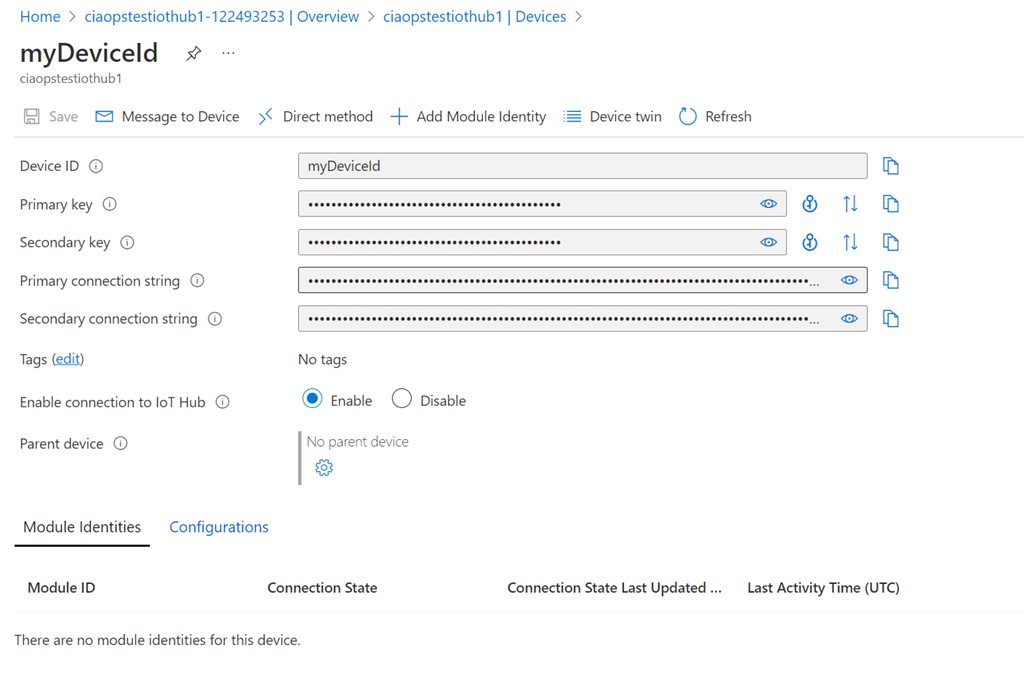The height and width of the screenshot is (693, 1024).
Task: Select the Enable radio button
Action: tap(312, 399)
